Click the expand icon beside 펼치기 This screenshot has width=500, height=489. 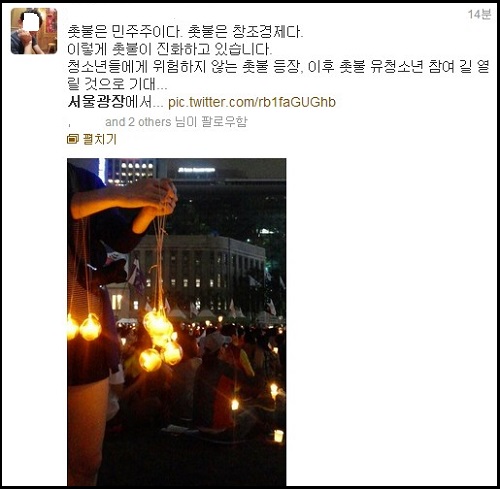(73, 139)
